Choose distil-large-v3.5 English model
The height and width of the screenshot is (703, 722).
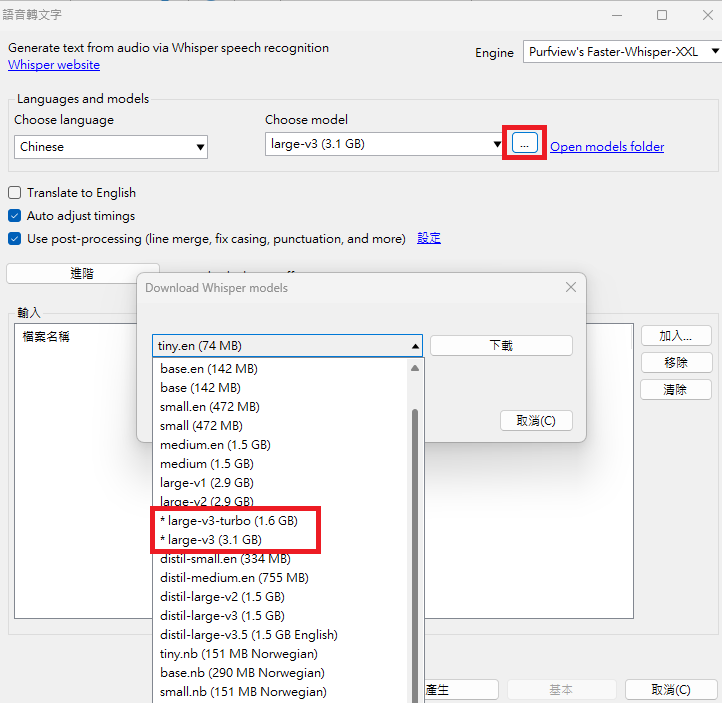click(248, 635)
